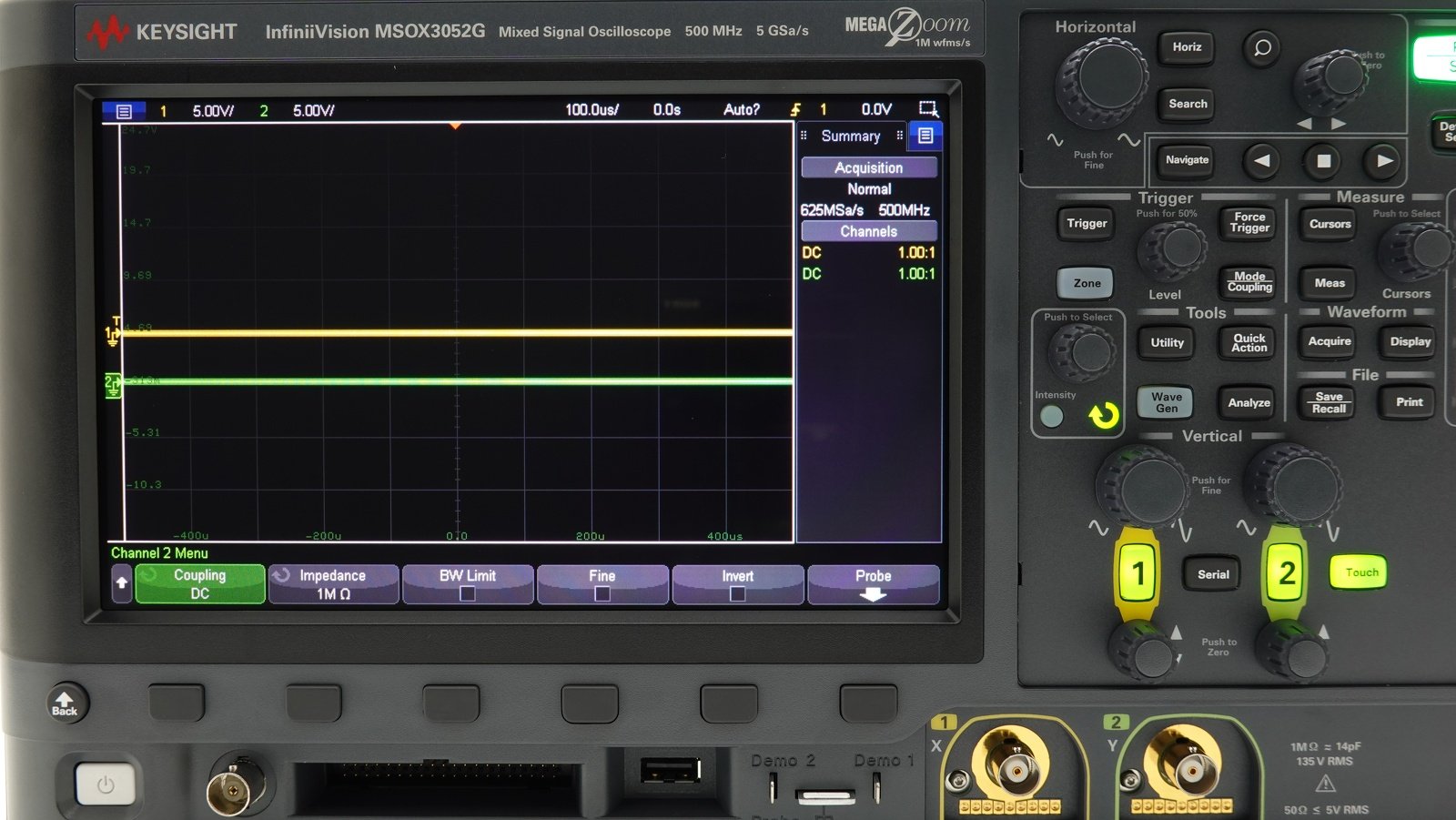1456x820 pixels.
Task: Click the Summary sidebar menu icon
Action: tap(925, 136)
